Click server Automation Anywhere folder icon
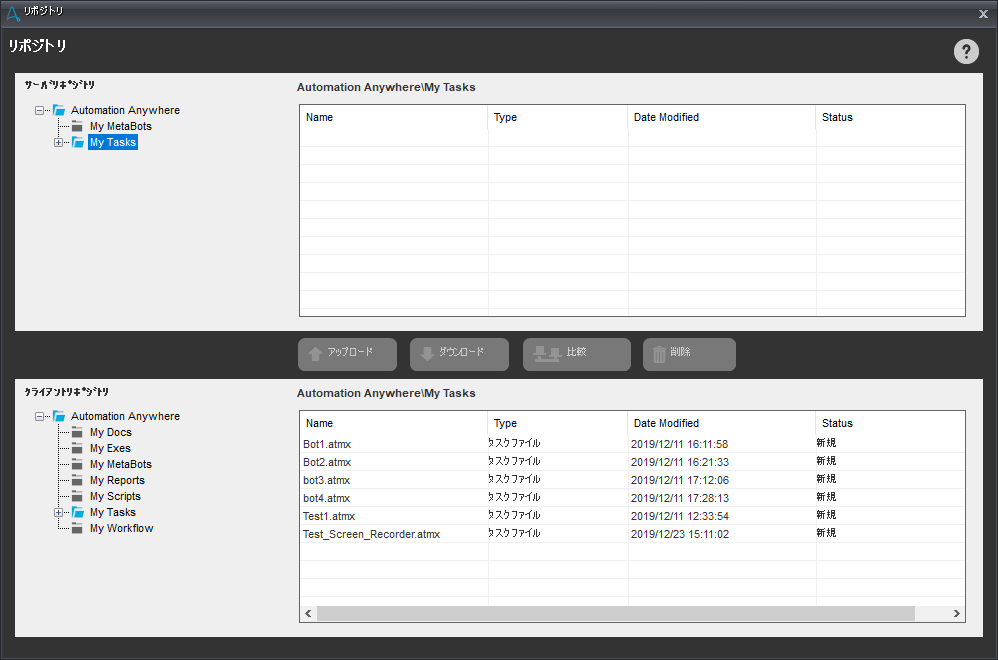The image size is (998, 660). click(59, 110)
